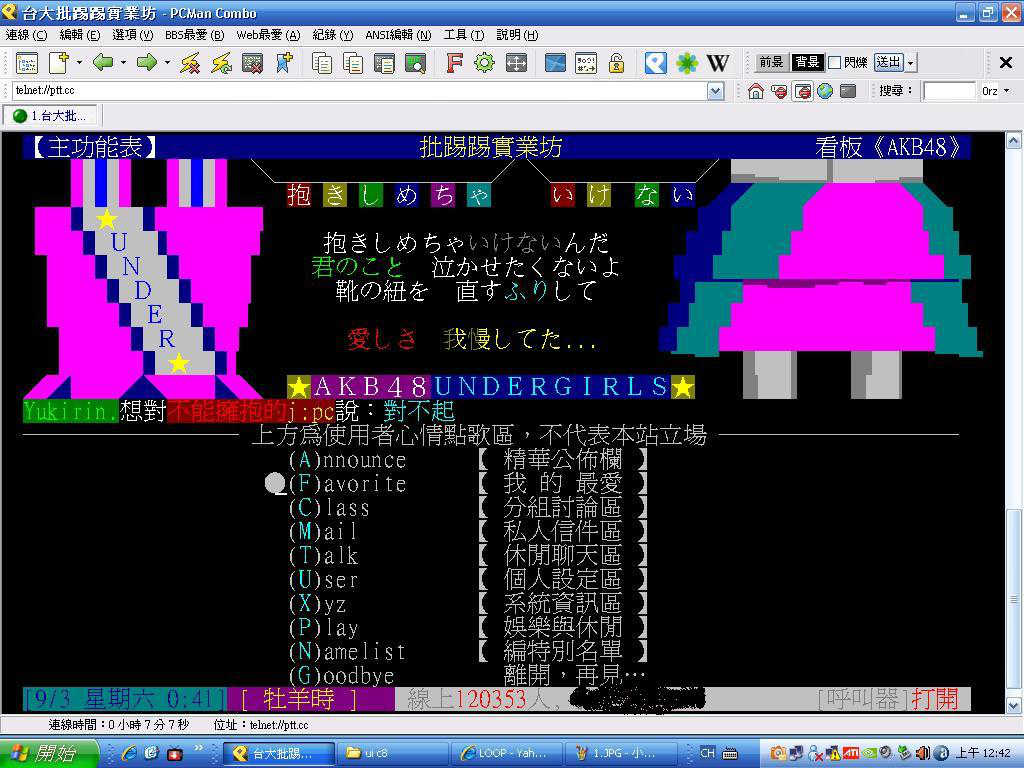The height and width of the screenshot is (768, 1024).
Task: Click the paste icon
Action: [353, 63]
